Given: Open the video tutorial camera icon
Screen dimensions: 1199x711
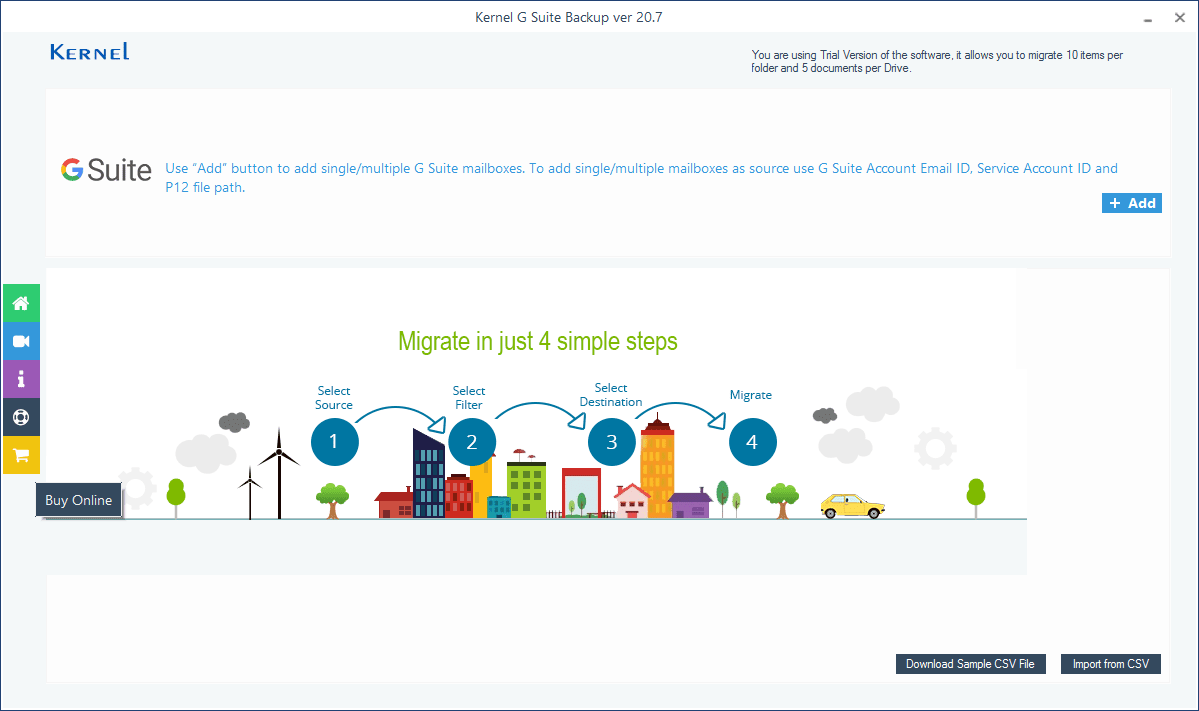Looking at the screenshot, I should point(21,341).
